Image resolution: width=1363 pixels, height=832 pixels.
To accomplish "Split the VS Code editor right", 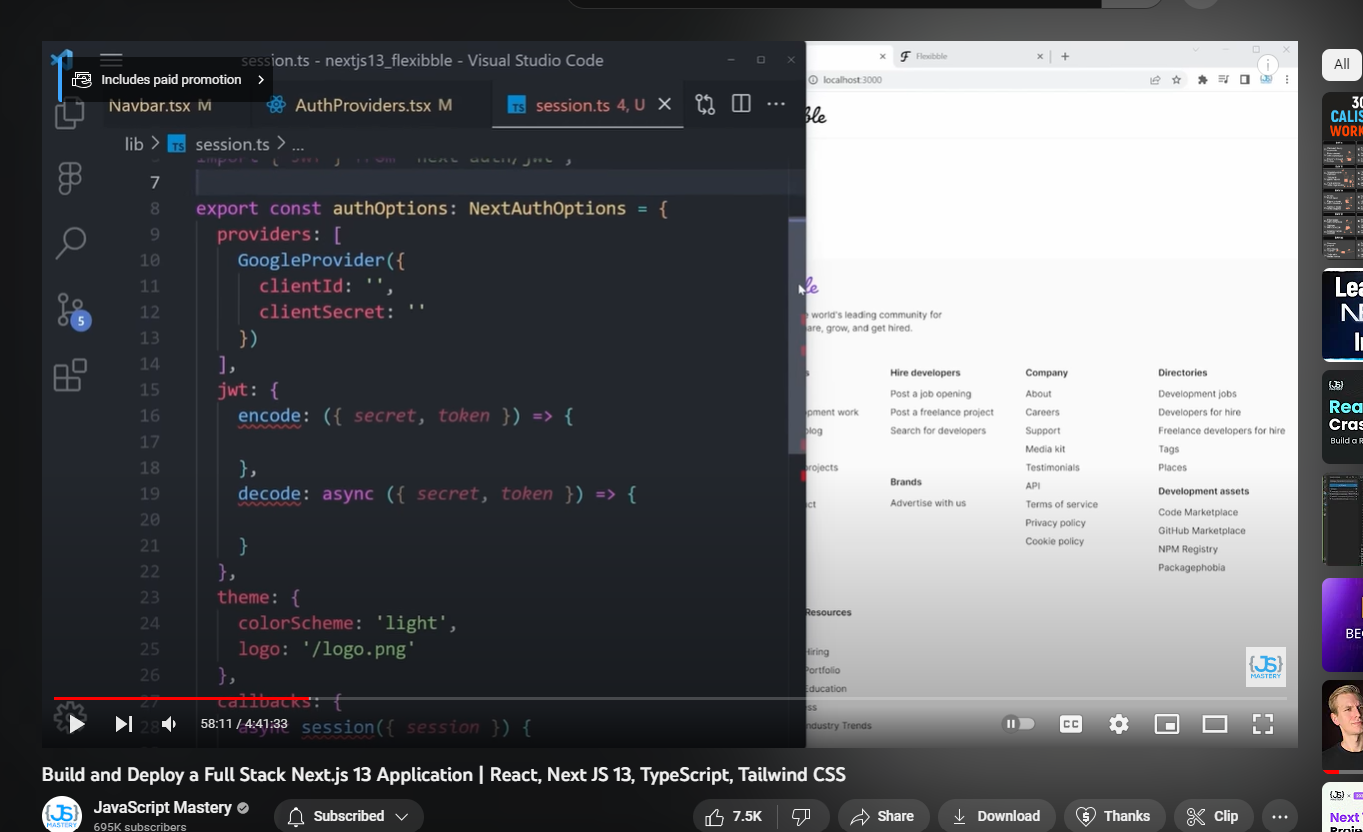I will click(741, 104).
